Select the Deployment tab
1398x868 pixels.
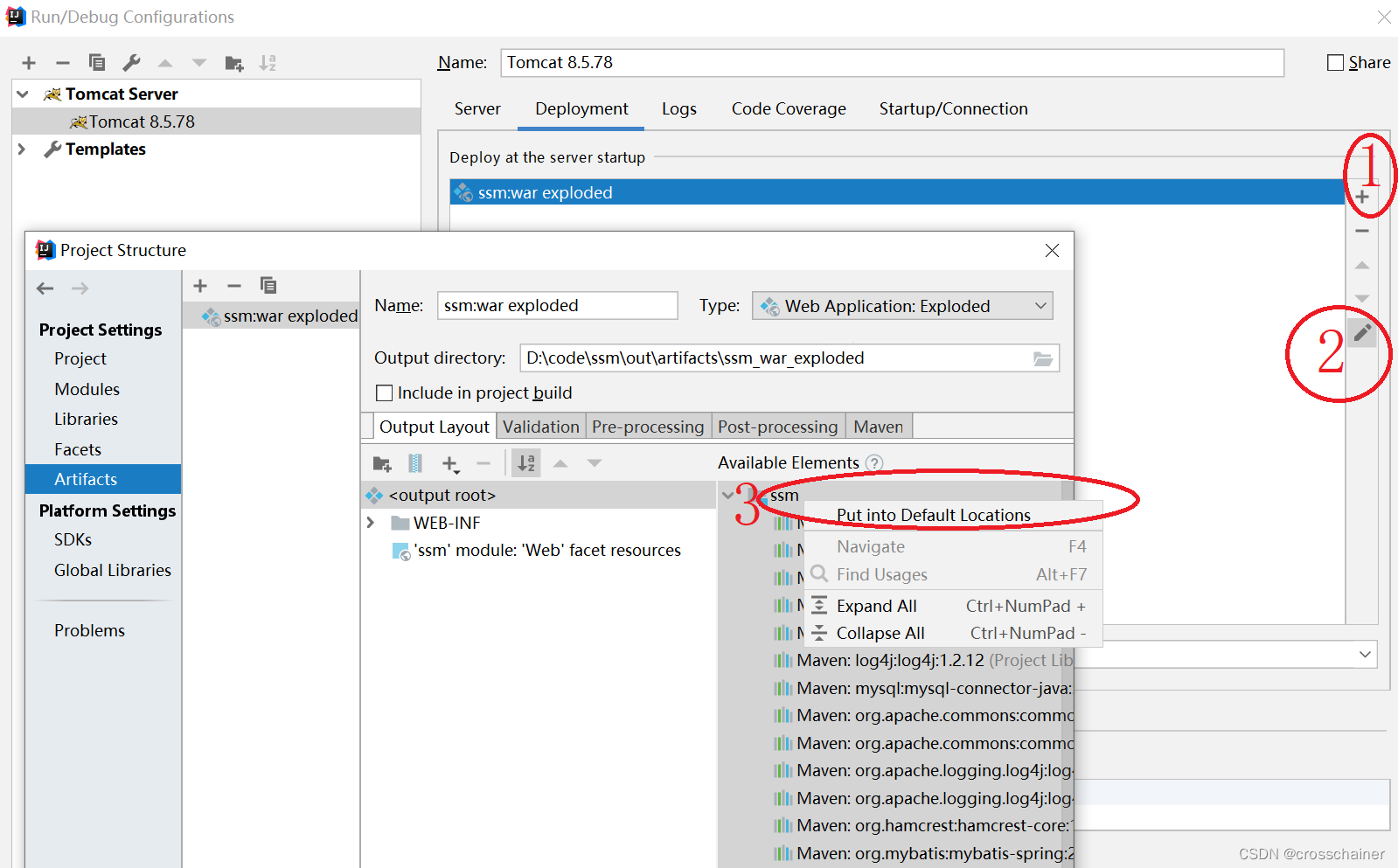tap(581, 109)
